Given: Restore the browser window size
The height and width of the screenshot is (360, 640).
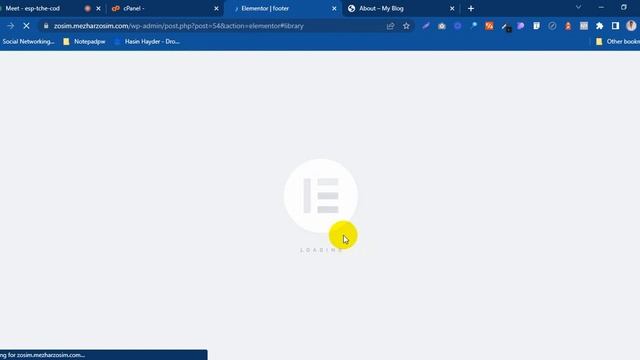Looking at the screenshot, I should tap(624, 7).
